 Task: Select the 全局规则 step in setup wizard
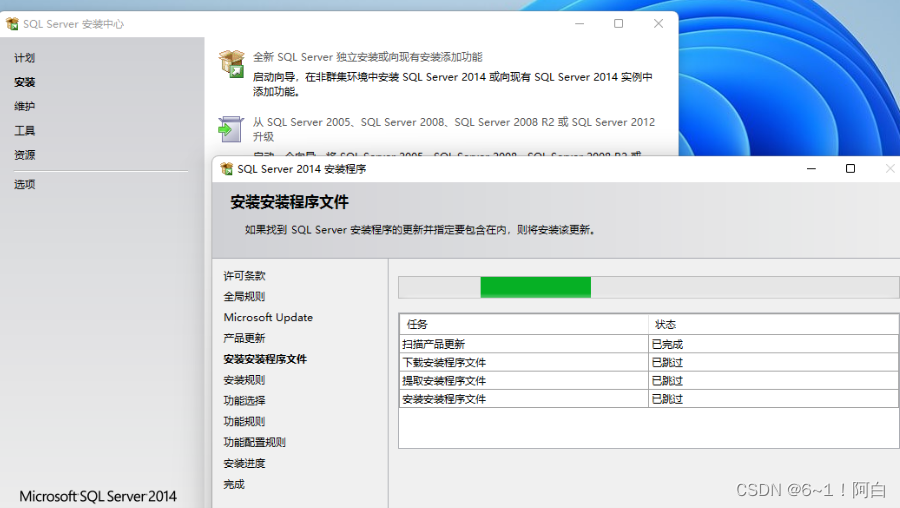[x=245, y=296]
